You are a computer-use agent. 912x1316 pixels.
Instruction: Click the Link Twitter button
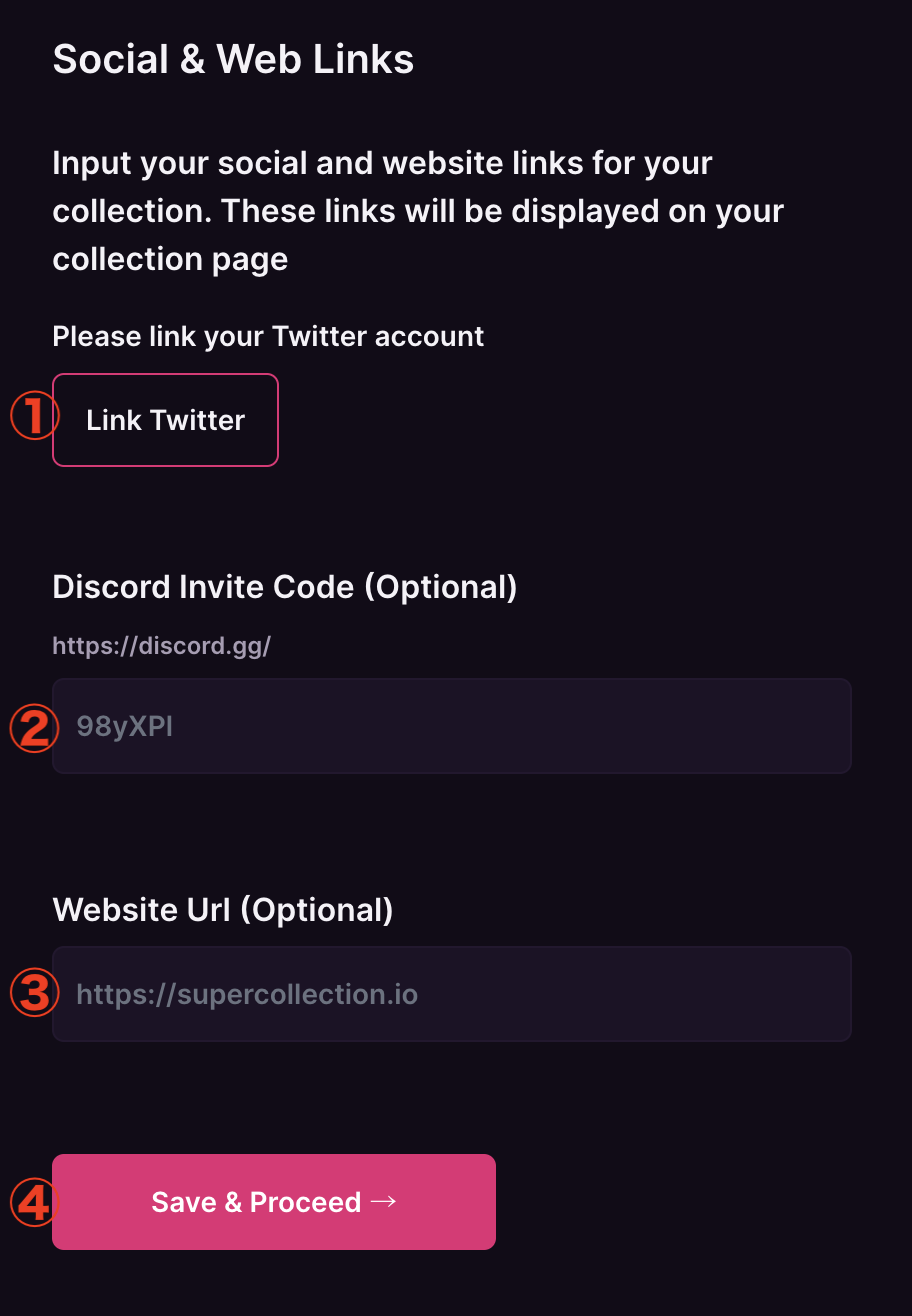coord(165,420)
